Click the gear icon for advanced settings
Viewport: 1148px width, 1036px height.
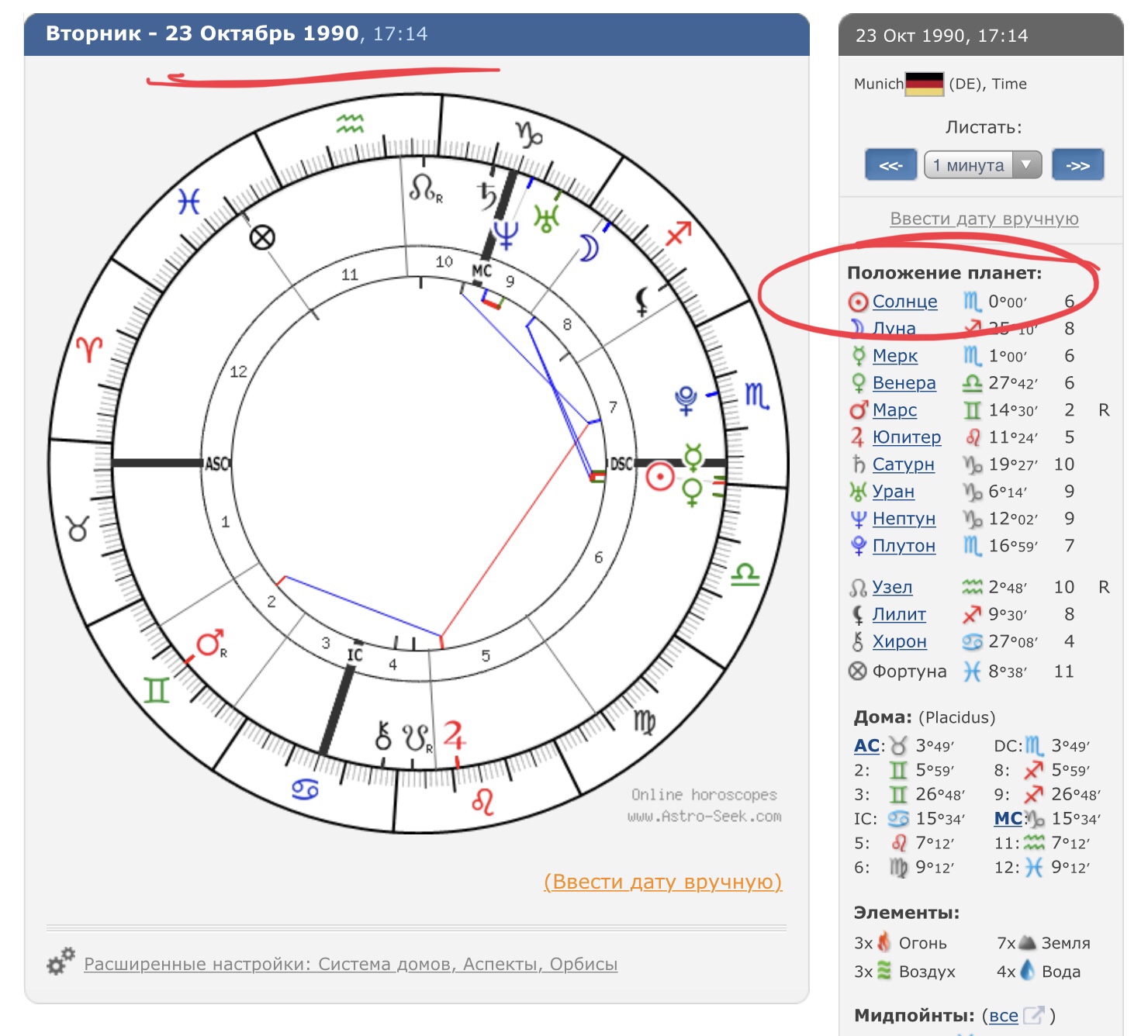(x=61, y=962)
